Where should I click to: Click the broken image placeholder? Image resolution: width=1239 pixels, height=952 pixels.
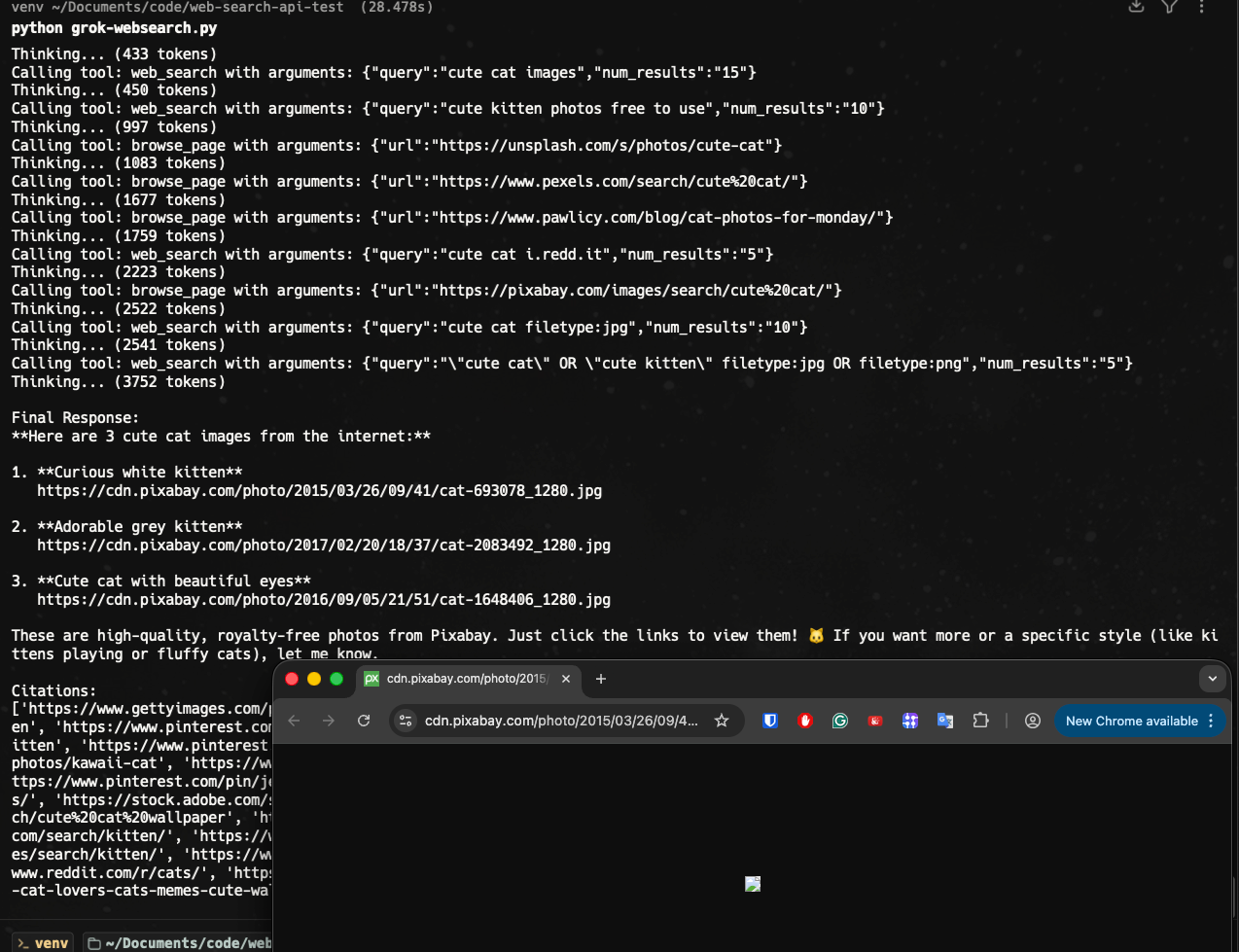[x=753, y=884]
